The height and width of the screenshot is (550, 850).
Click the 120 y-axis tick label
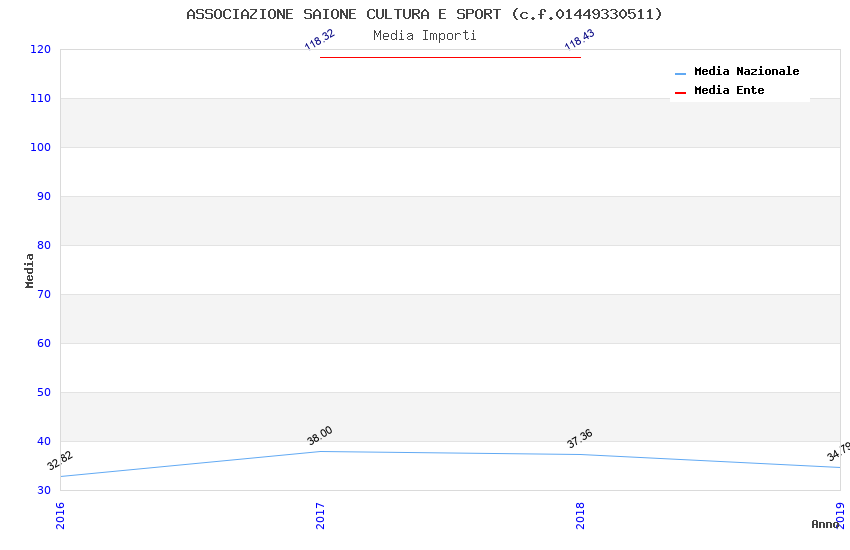[x=41, y=49]
